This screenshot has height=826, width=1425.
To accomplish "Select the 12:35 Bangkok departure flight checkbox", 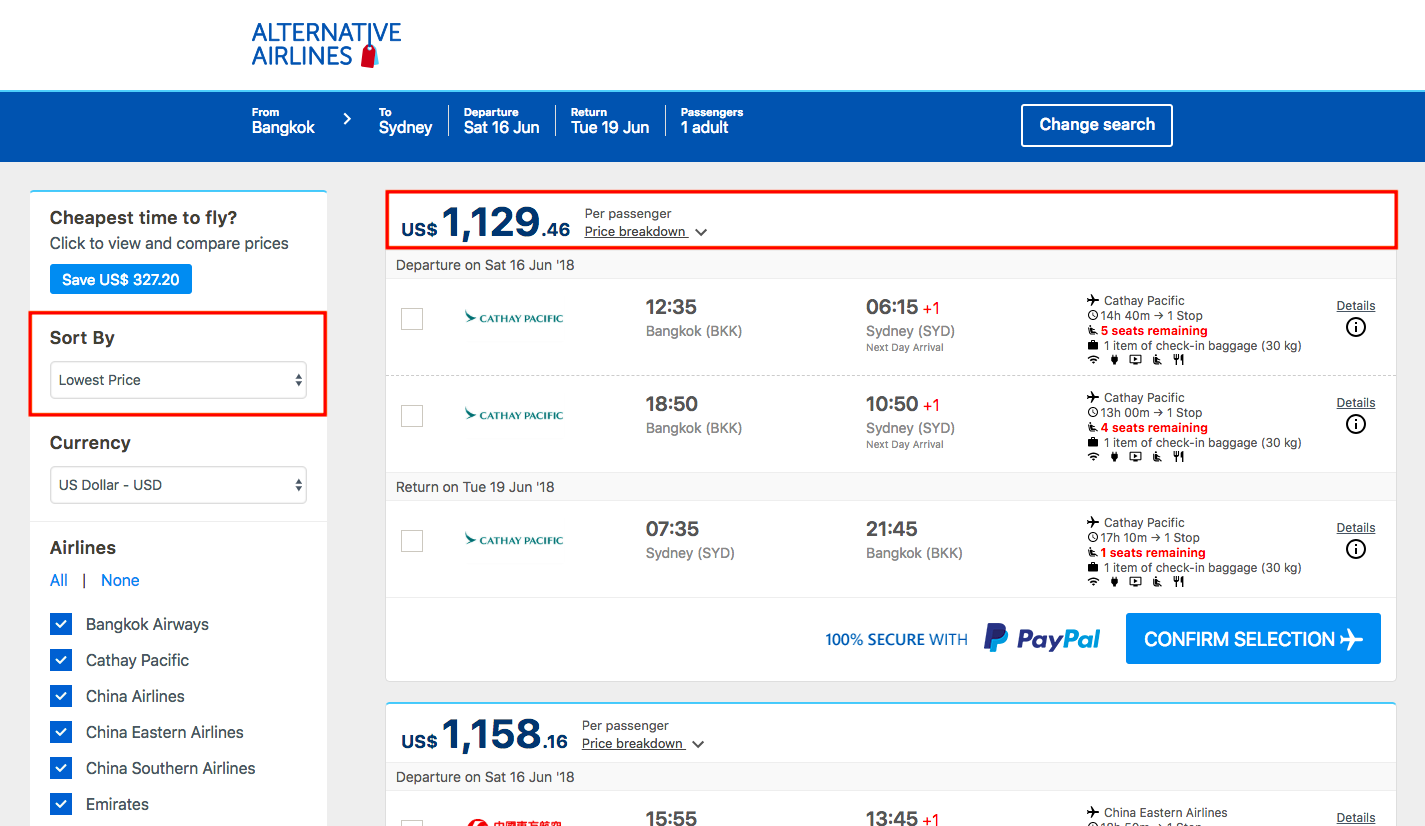I will 412,319.
